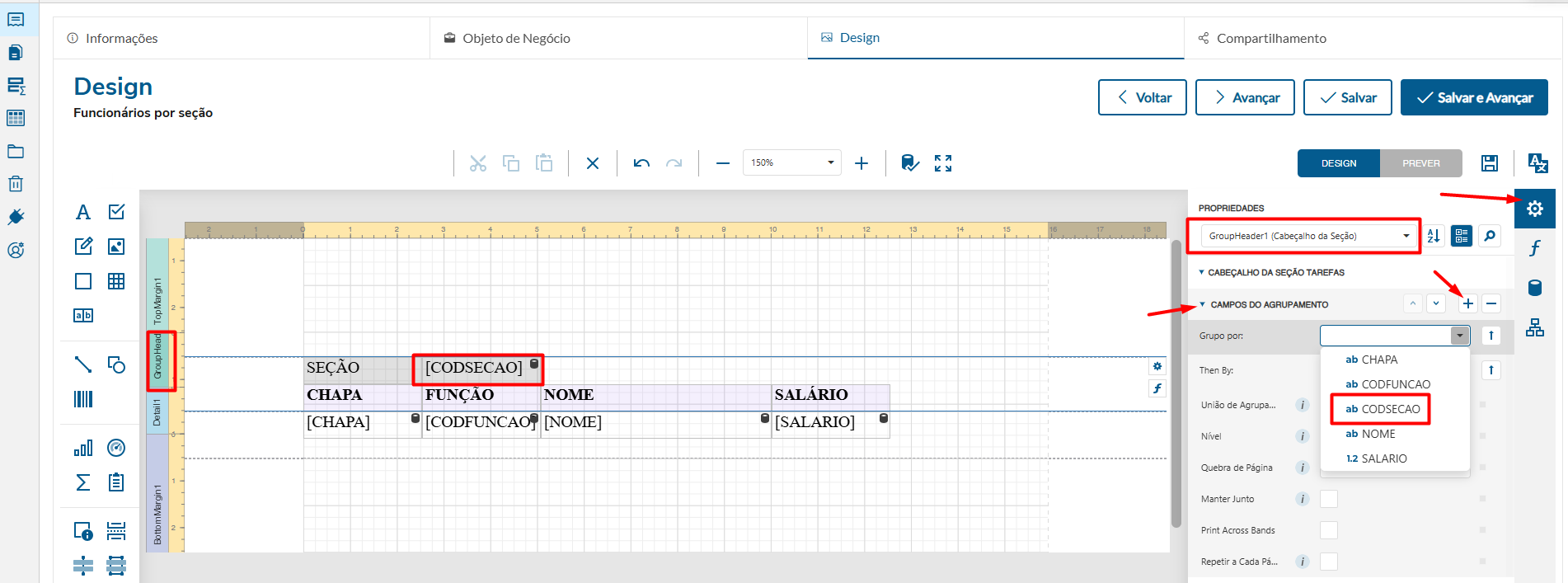Collapse Campos do Agrupamento section

point(1203,304)
